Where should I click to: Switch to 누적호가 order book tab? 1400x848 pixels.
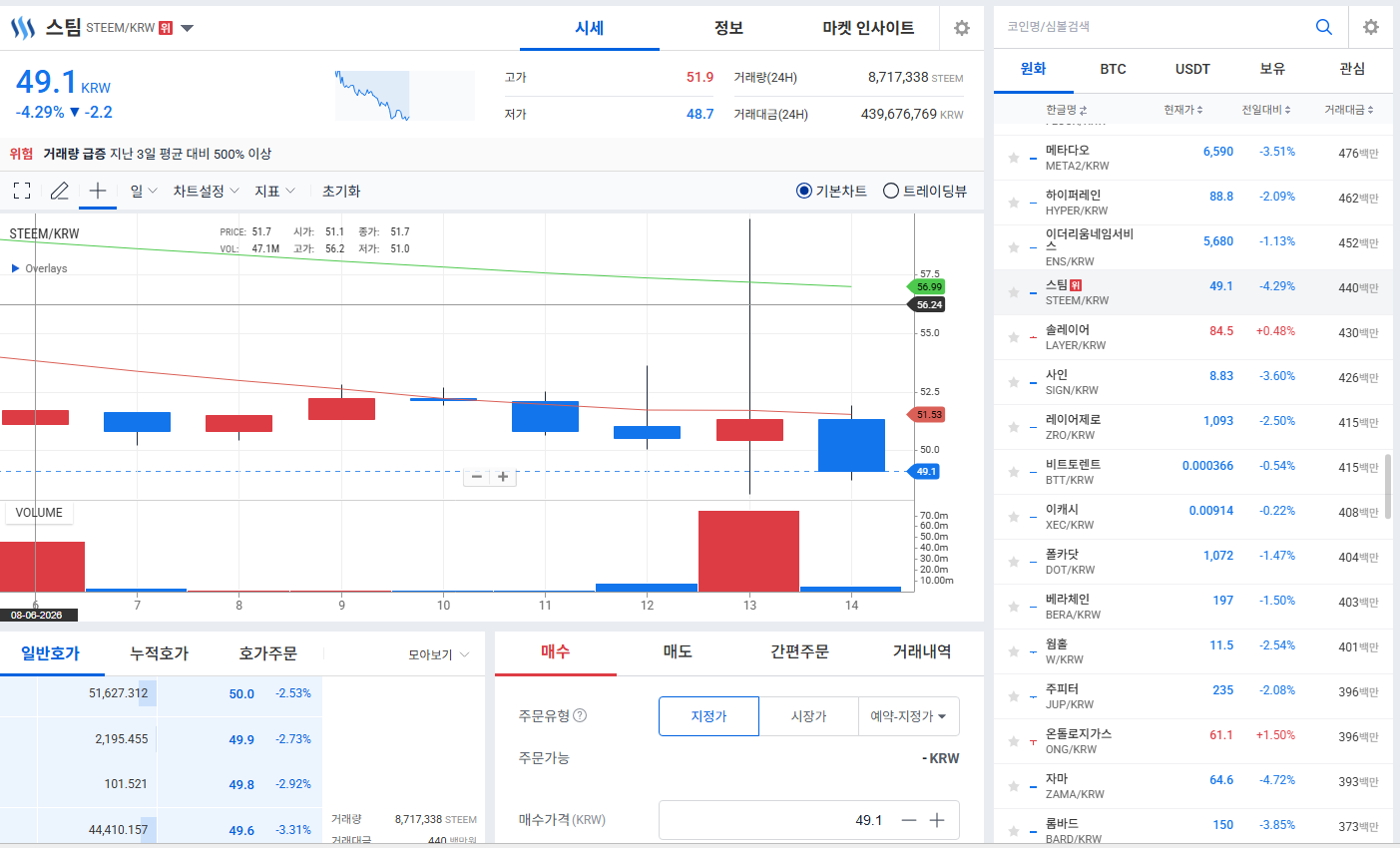[x=159, y=653]
